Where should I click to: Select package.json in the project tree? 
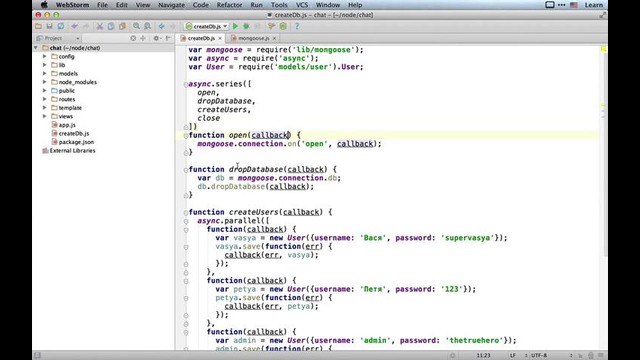[76, 142]
